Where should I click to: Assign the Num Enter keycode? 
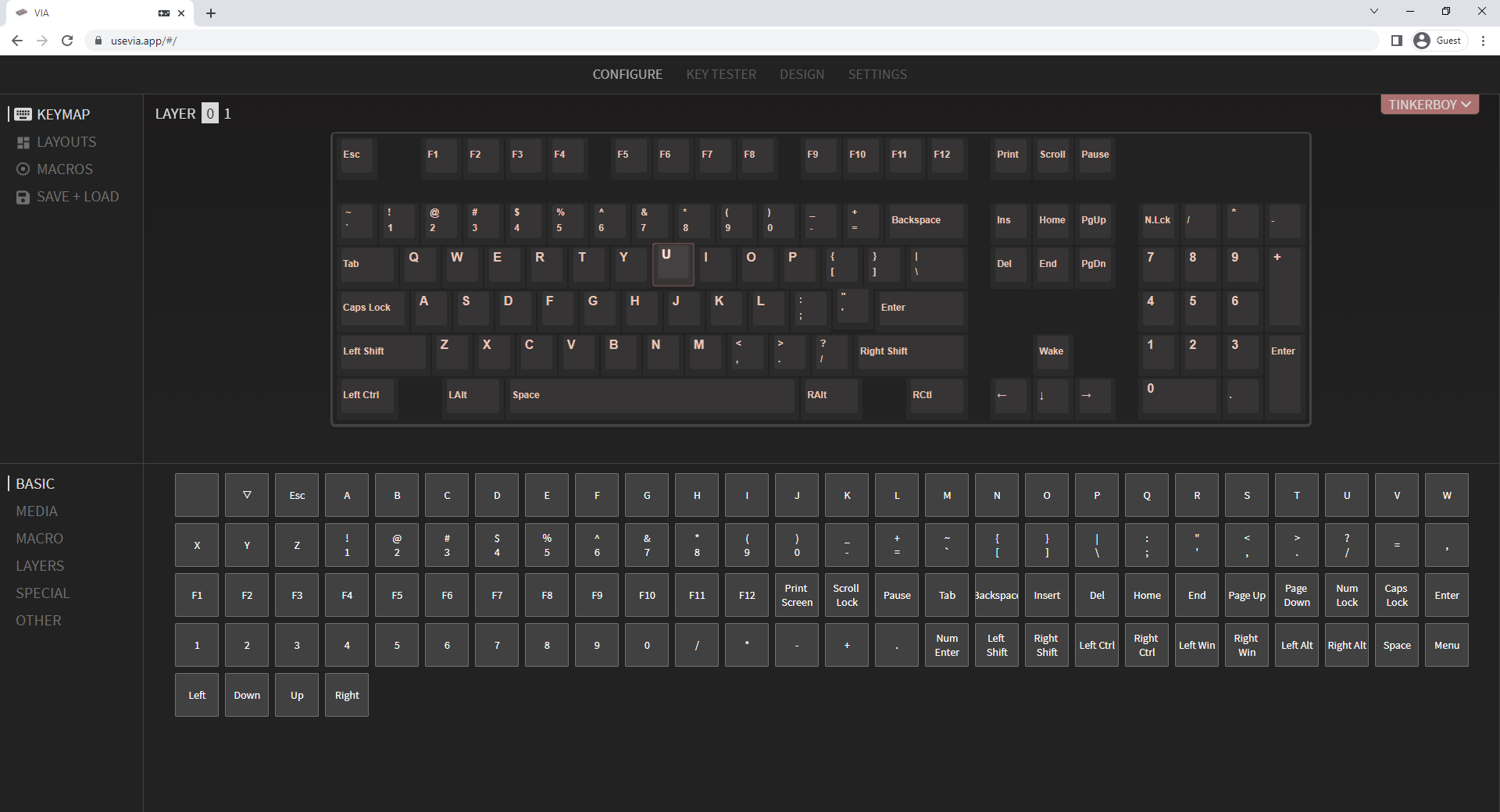pos(947,645)
